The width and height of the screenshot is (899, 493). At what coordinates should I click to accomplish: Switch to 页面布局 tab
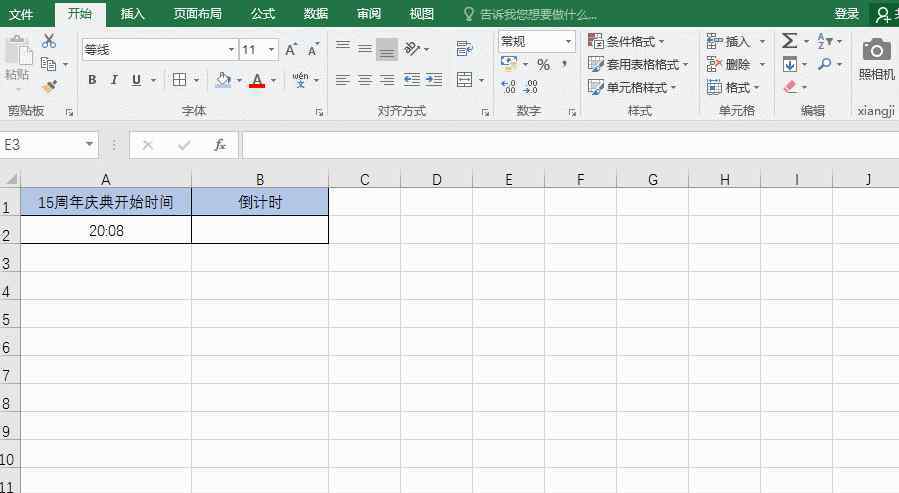(198, 14)
